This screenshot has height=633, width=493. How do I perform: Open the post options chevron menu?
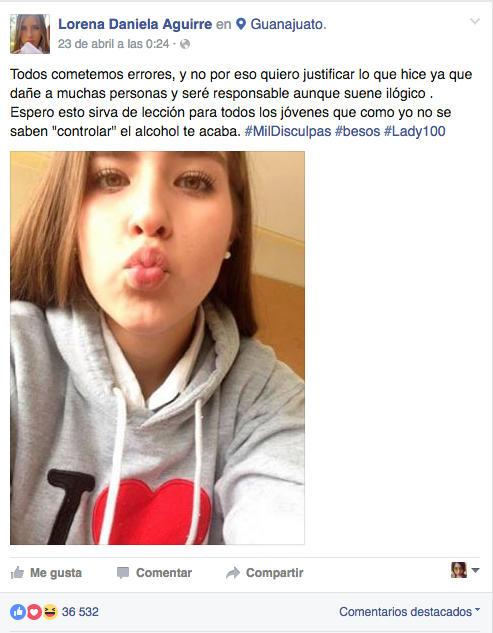[x=475, y=21]
